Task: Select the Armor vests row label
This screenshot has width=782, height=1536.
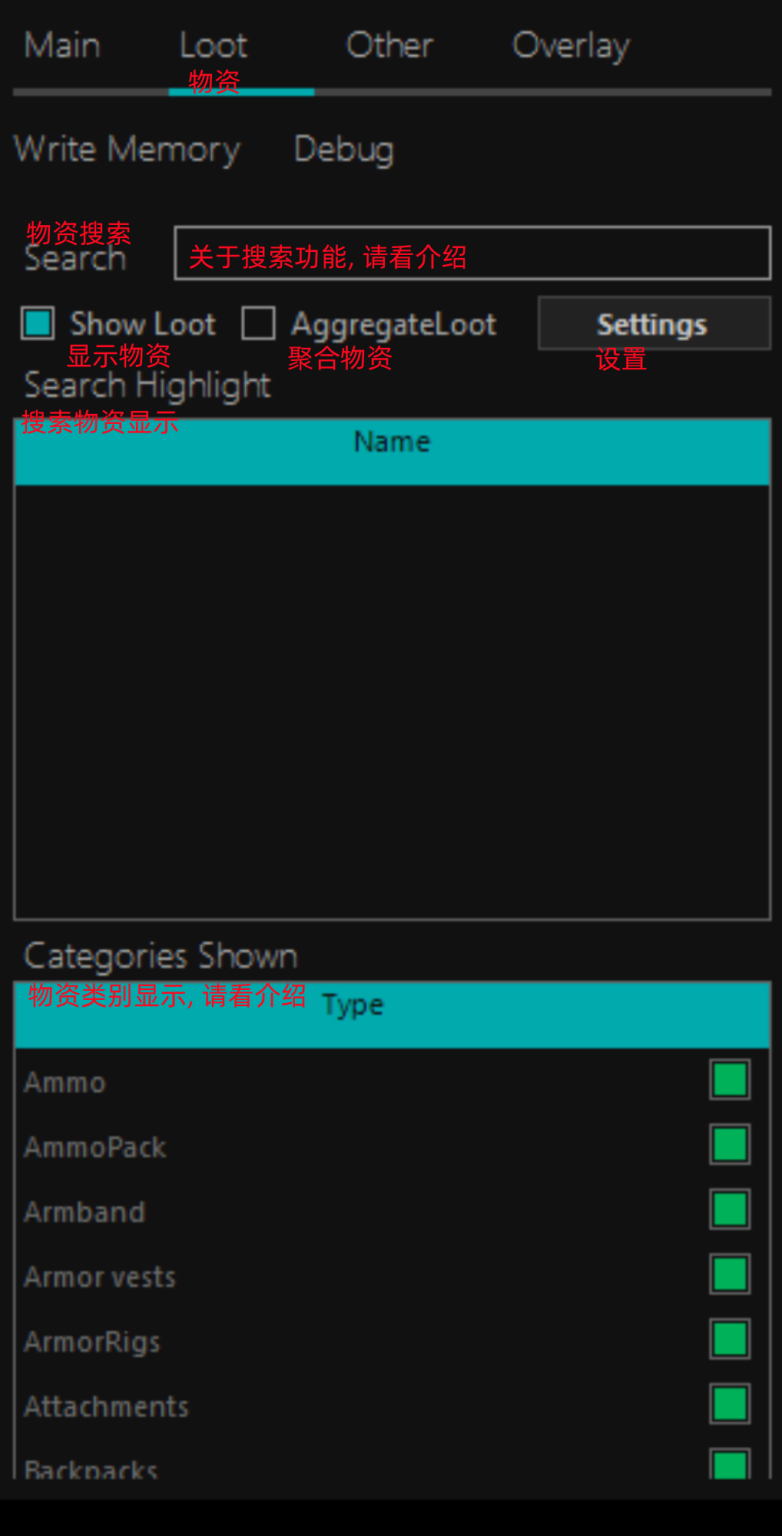Action: (x=100, y=1277)
